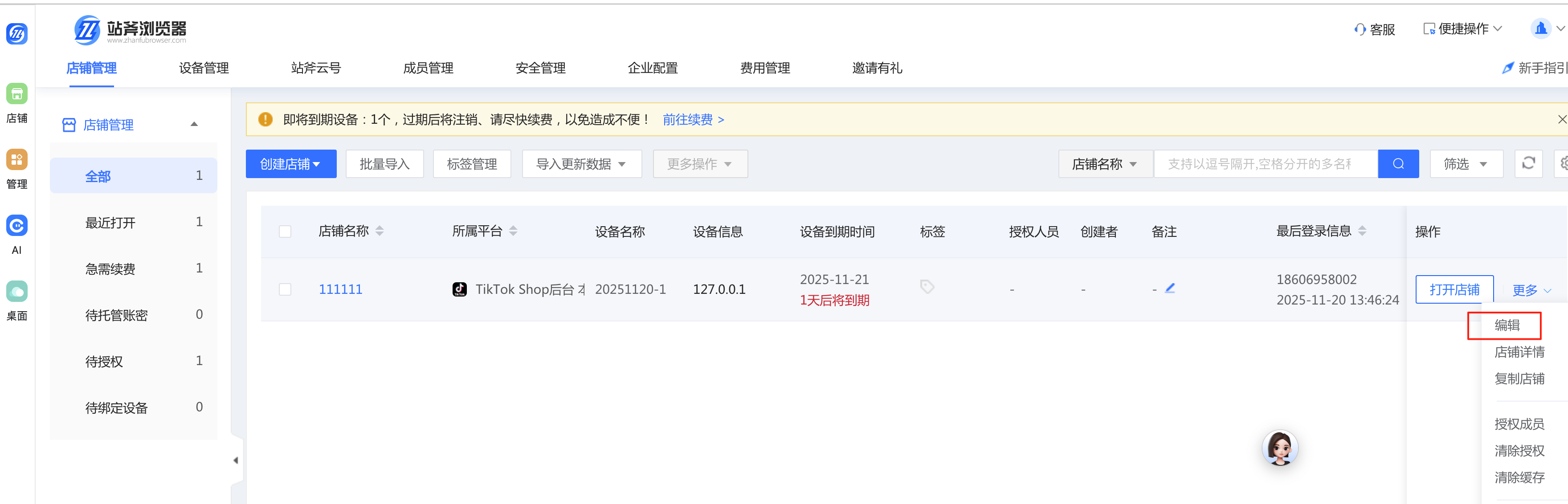Viewport: 1568px width, 504px height.
Task: Open the 筛选 filter dropdown
Action: (x=1466, y=164)
